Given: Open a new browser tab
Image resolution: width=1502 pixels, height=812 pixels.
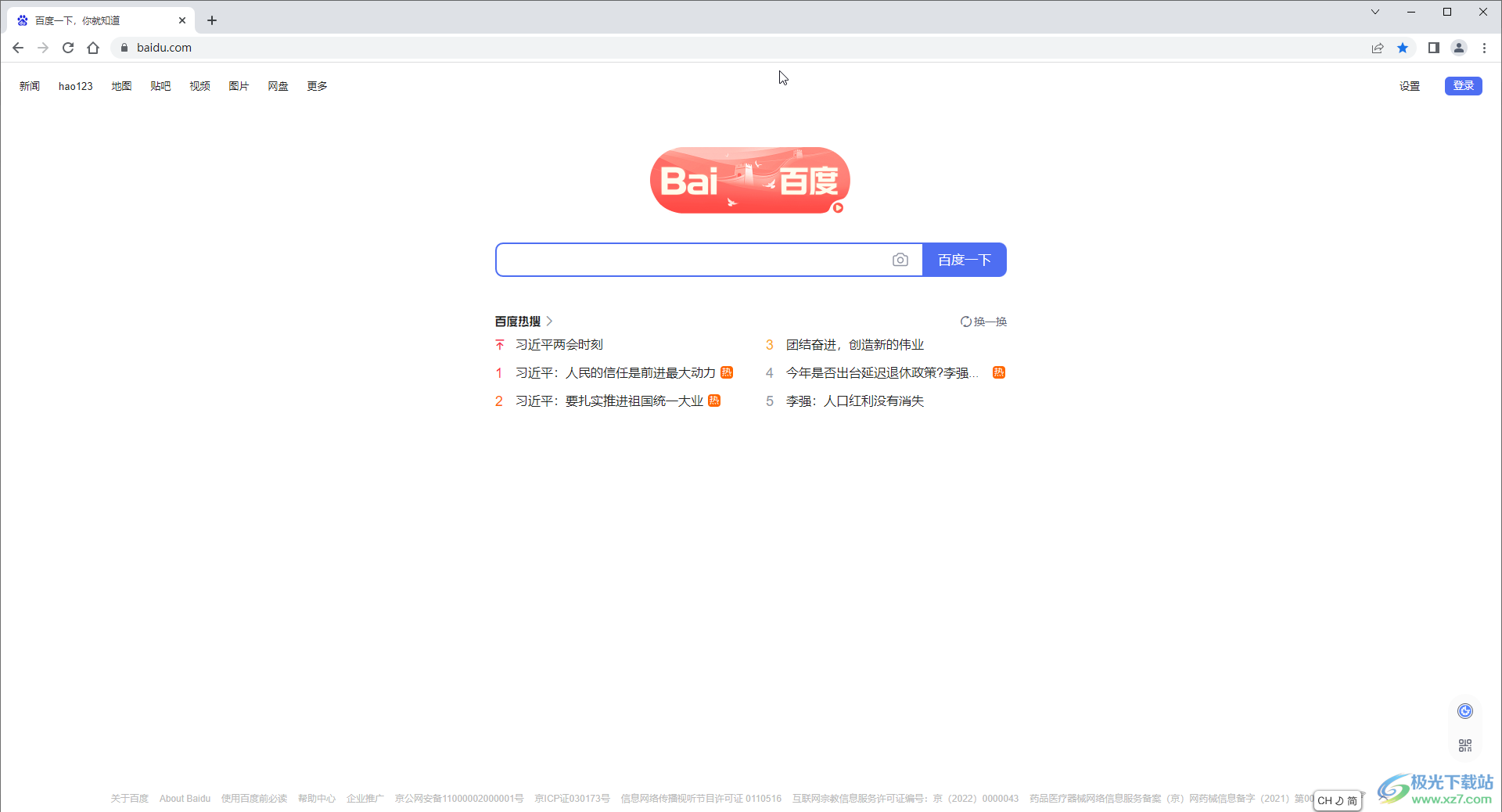Looking at the screenshot, I should [x=212, y=20].
